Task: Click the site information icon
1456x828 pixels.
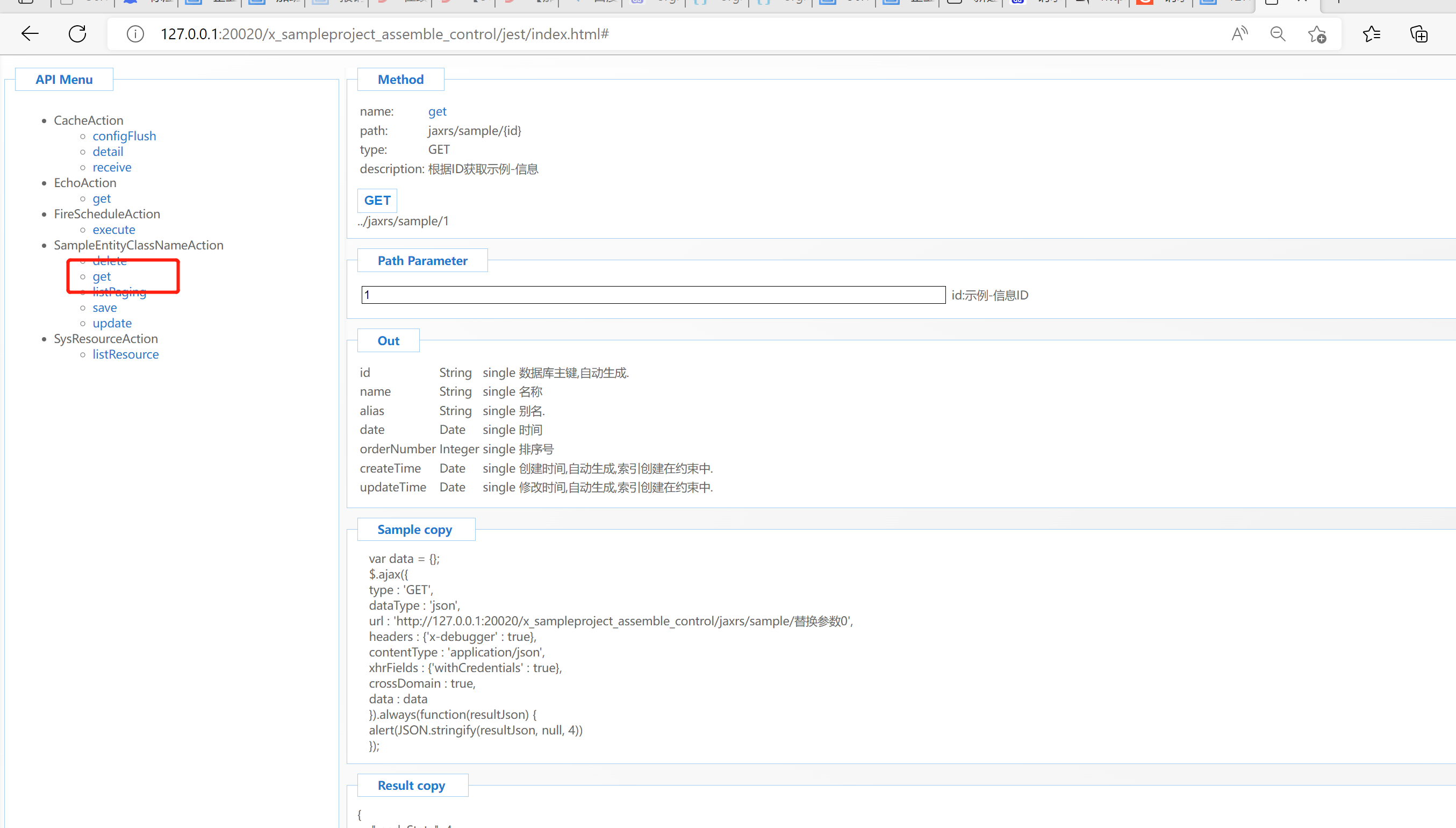Action: pos(135,34)
